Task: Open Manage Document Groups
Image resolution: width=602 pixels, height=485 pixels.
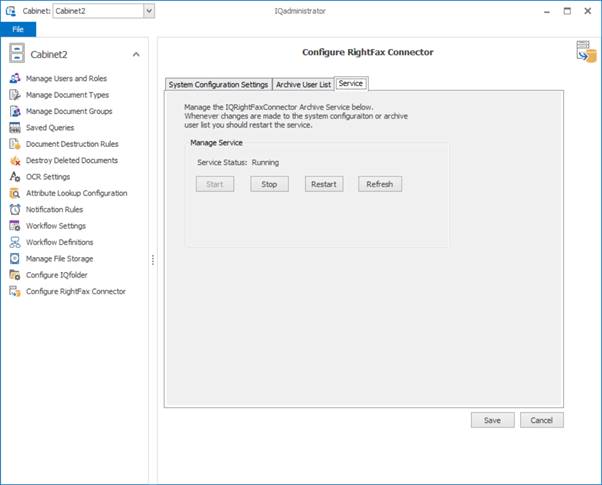Action: pos(69,111)
